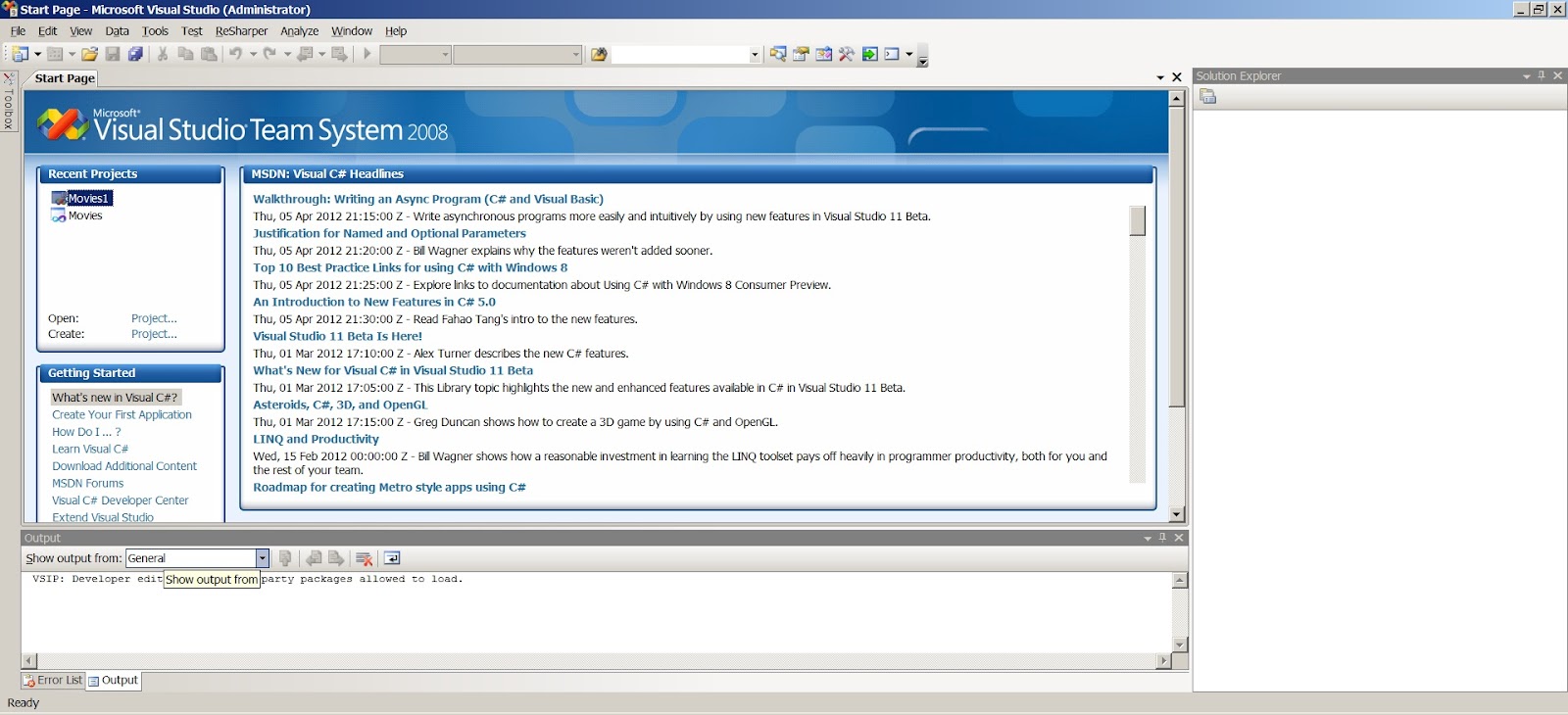This screenshot has width=1568, height=715.
Task: Open the New Project dropdown arrow
Action: point(37,54)
